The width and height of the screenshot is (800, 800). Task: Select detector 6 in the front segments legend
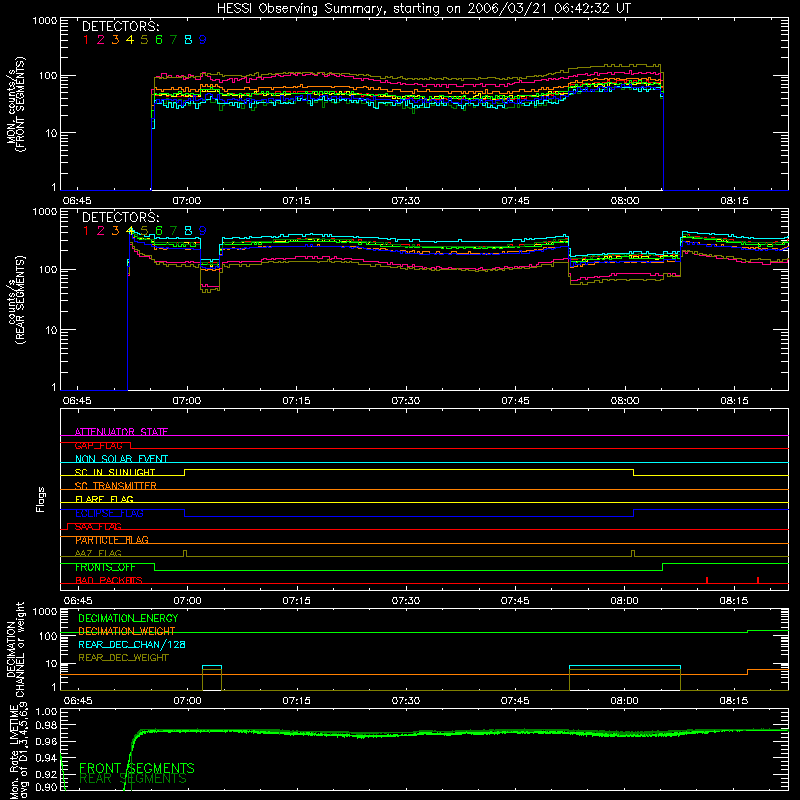pos(159,40)
